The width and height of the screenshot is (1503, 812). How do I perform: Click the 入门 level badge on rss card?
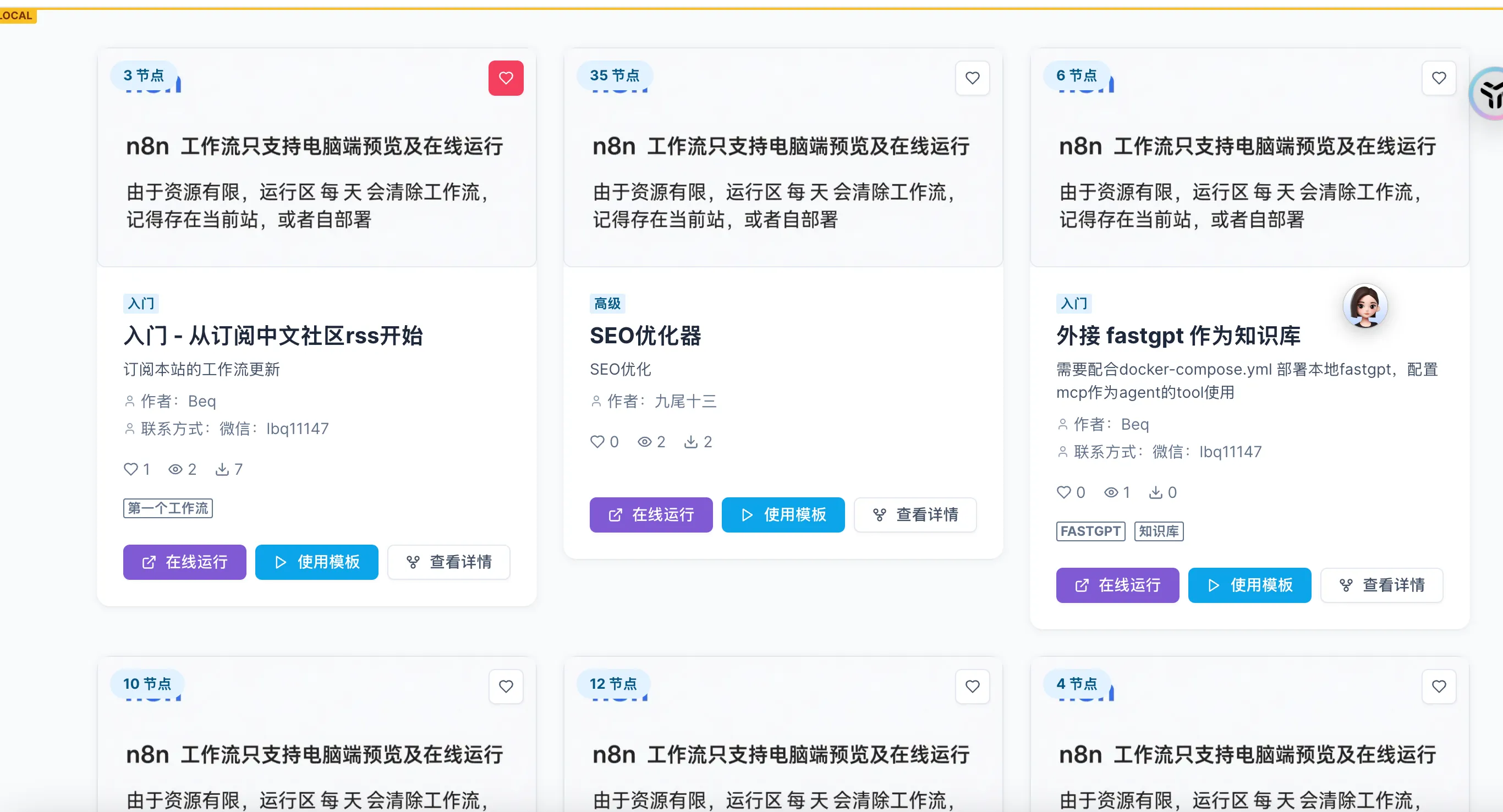(141, 303)
